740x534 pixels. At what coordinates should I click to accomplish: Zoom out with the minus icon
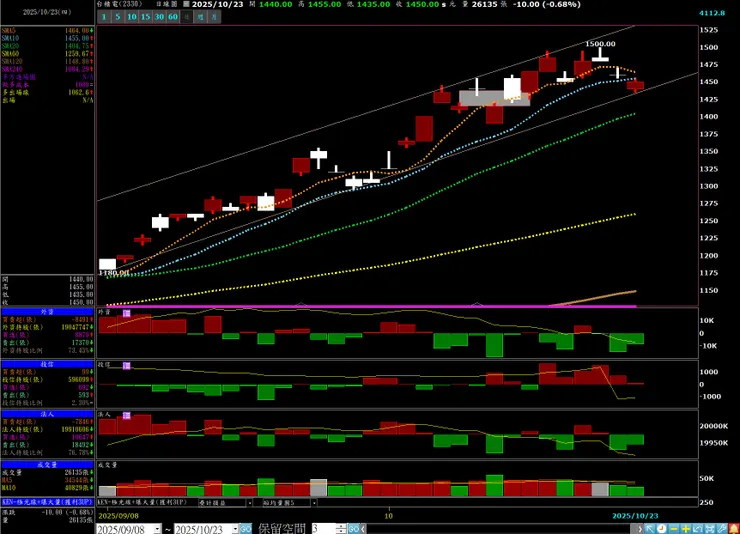pos(673,529)
